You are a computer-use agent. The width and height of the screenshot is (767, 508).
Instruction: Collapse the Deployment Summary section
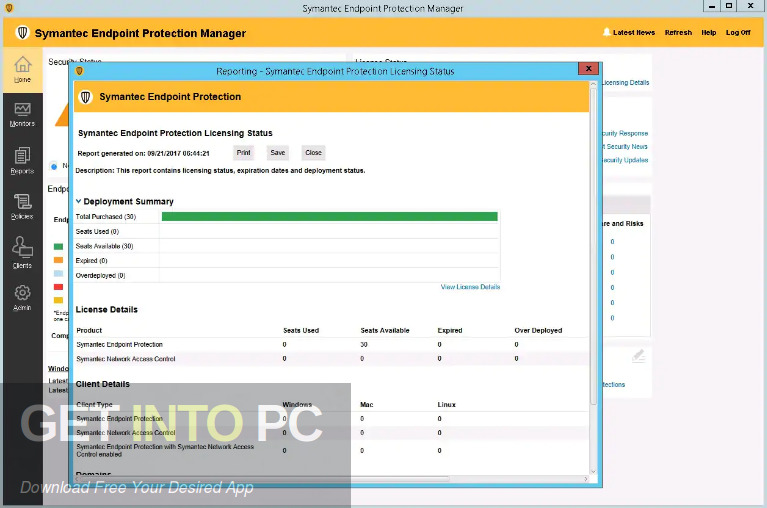78,201
